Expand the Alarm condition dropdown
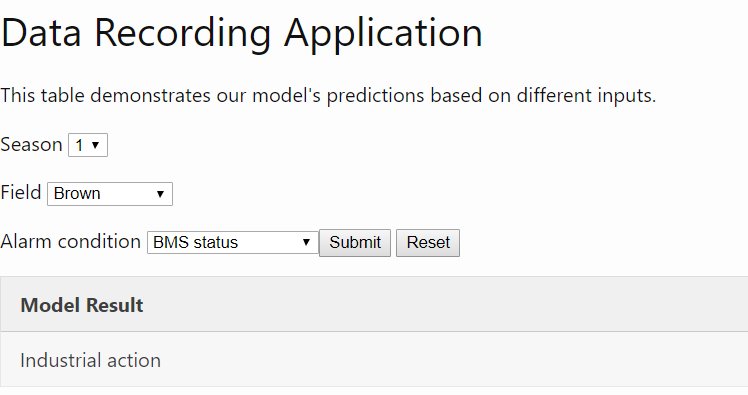748x395 pixels. click(232, 242)
